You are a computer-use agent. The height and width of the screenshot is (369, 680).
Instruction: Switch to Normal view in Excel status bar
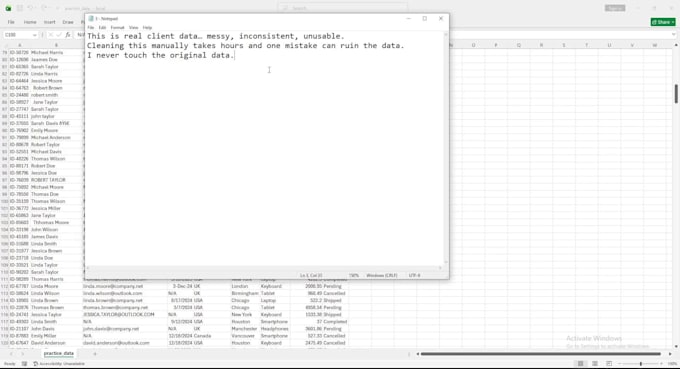(x=580, y=363)
